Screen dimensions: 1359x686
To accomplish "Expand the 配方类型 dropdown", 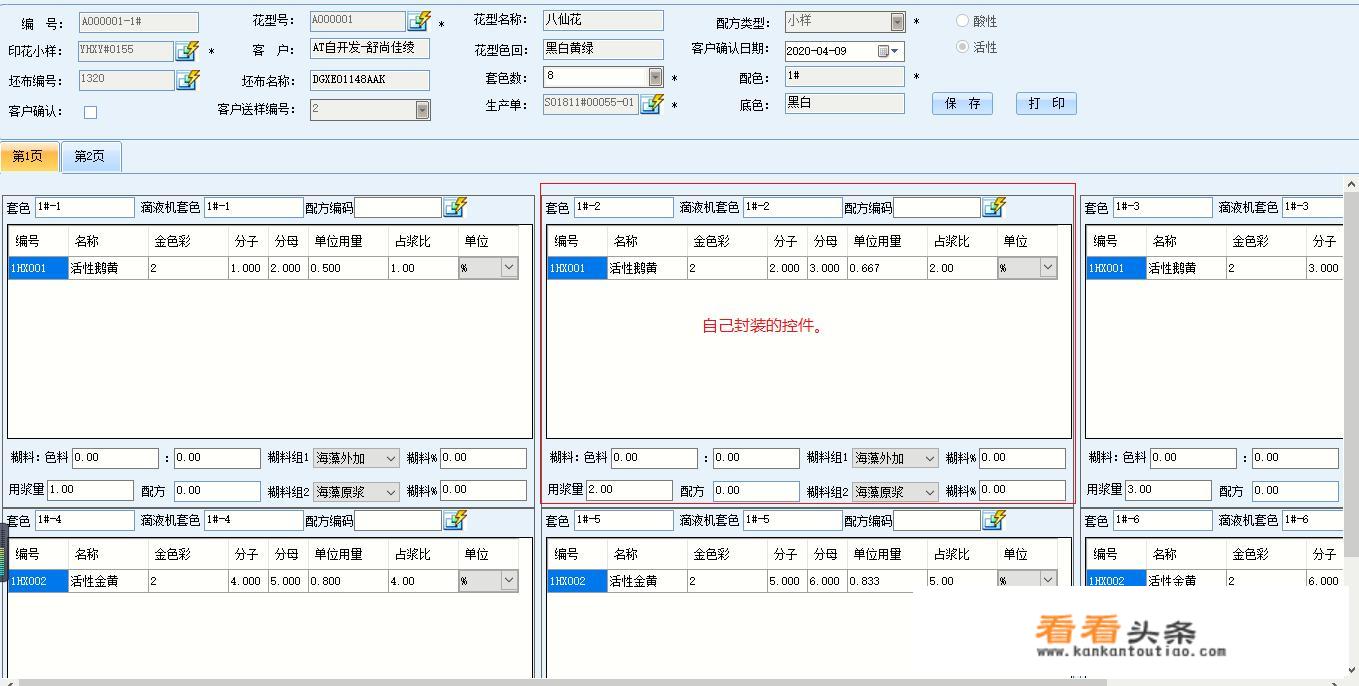I will pyautogui.click(x=897, y=21).
